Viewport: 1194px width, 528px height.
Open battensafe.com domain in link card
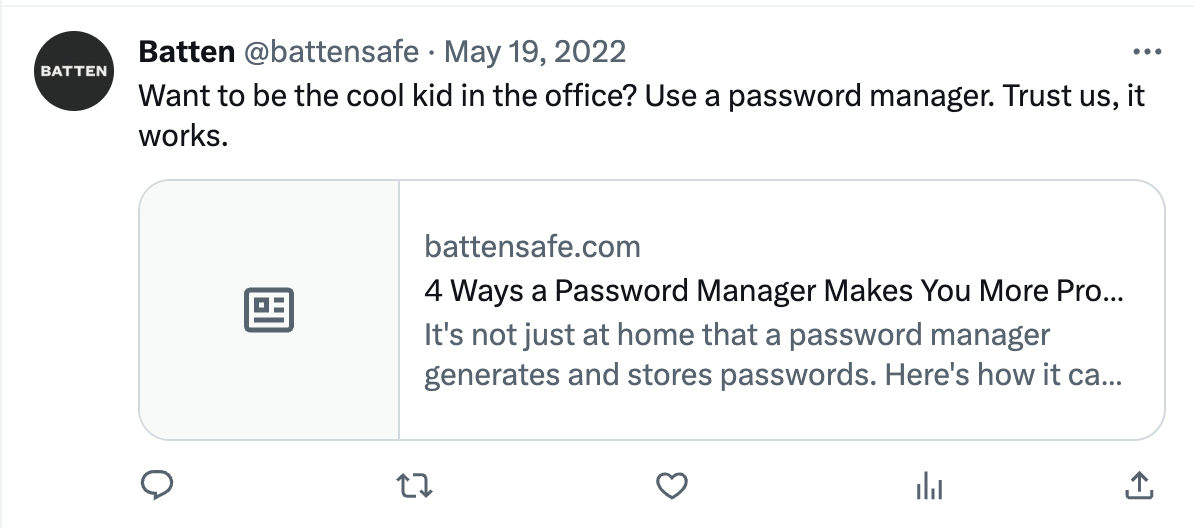(x=532, y=247)
